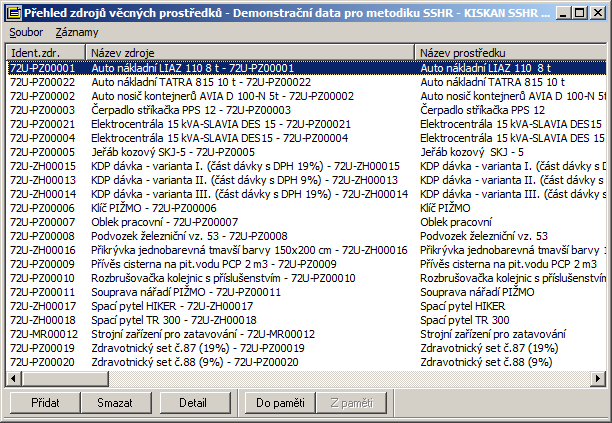
Task: Click the window system icon in title bar
Action: 14,13
